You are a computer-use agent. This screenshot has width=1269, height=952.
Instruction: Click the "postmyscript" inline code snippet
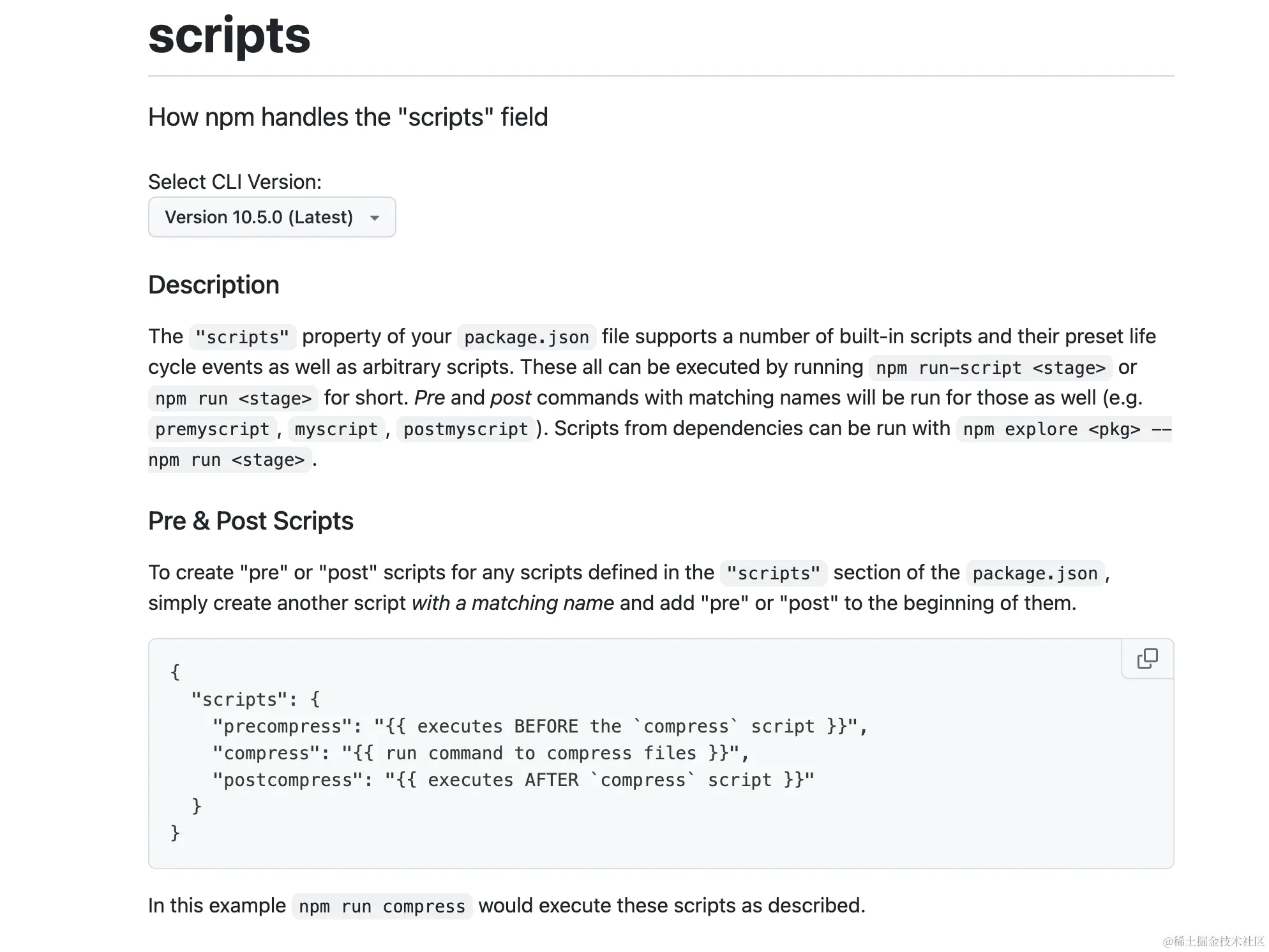465,429
